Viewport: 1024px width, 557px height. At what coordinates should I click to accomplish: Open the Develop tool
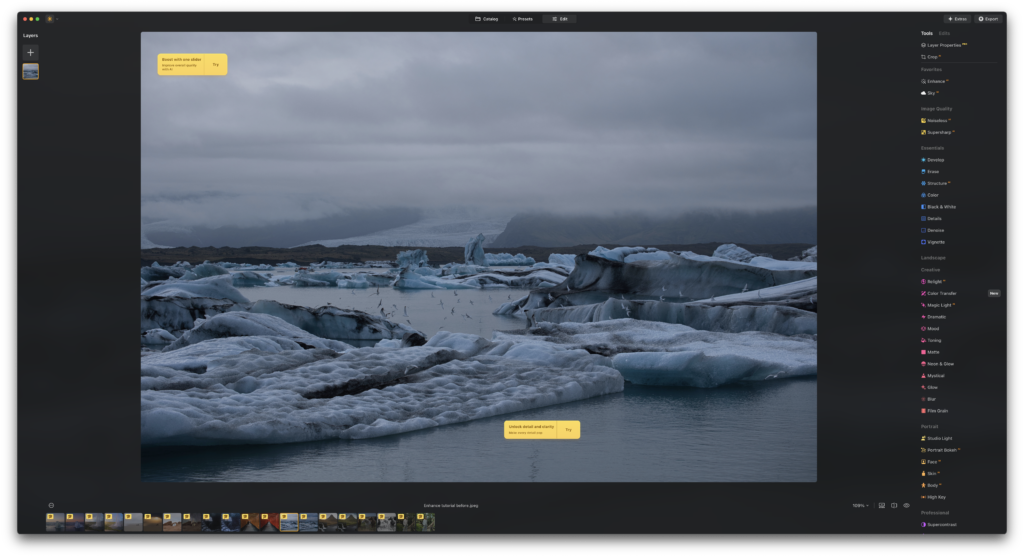(x=933, y=159)
